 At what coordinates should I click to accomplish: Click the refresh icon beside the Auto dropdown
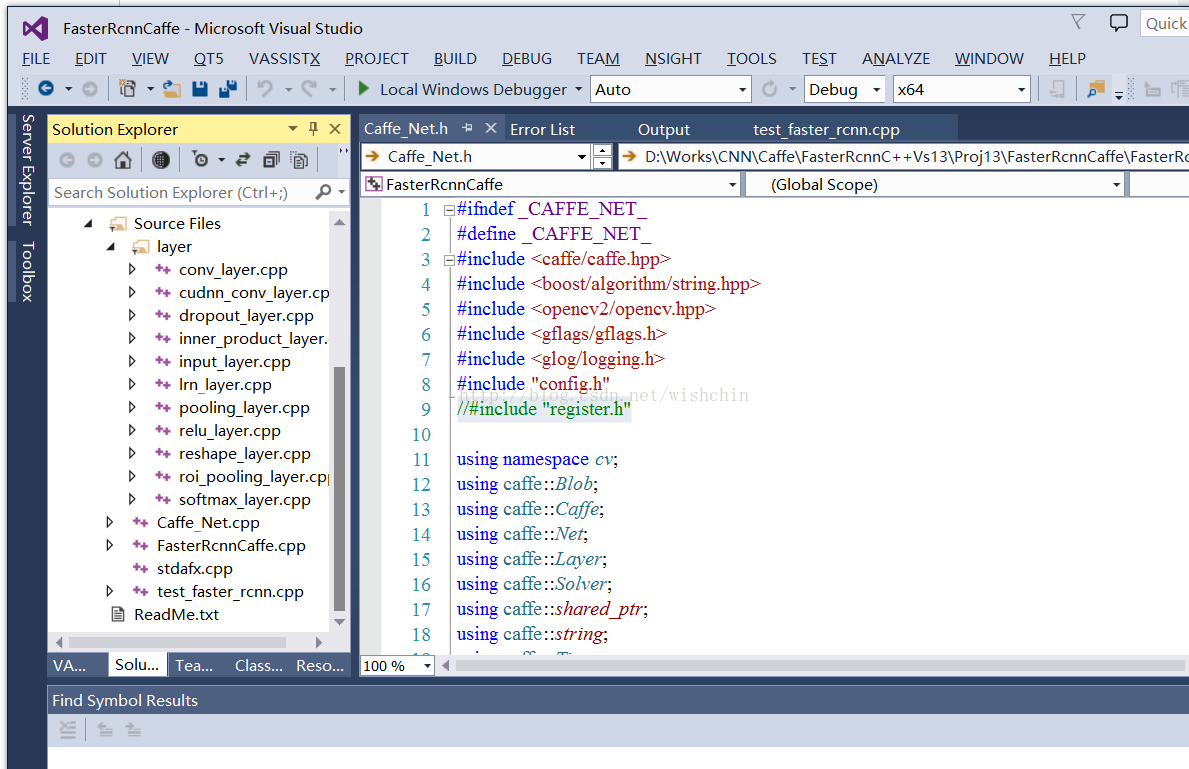pyautogui.click(x=770, y=89)
